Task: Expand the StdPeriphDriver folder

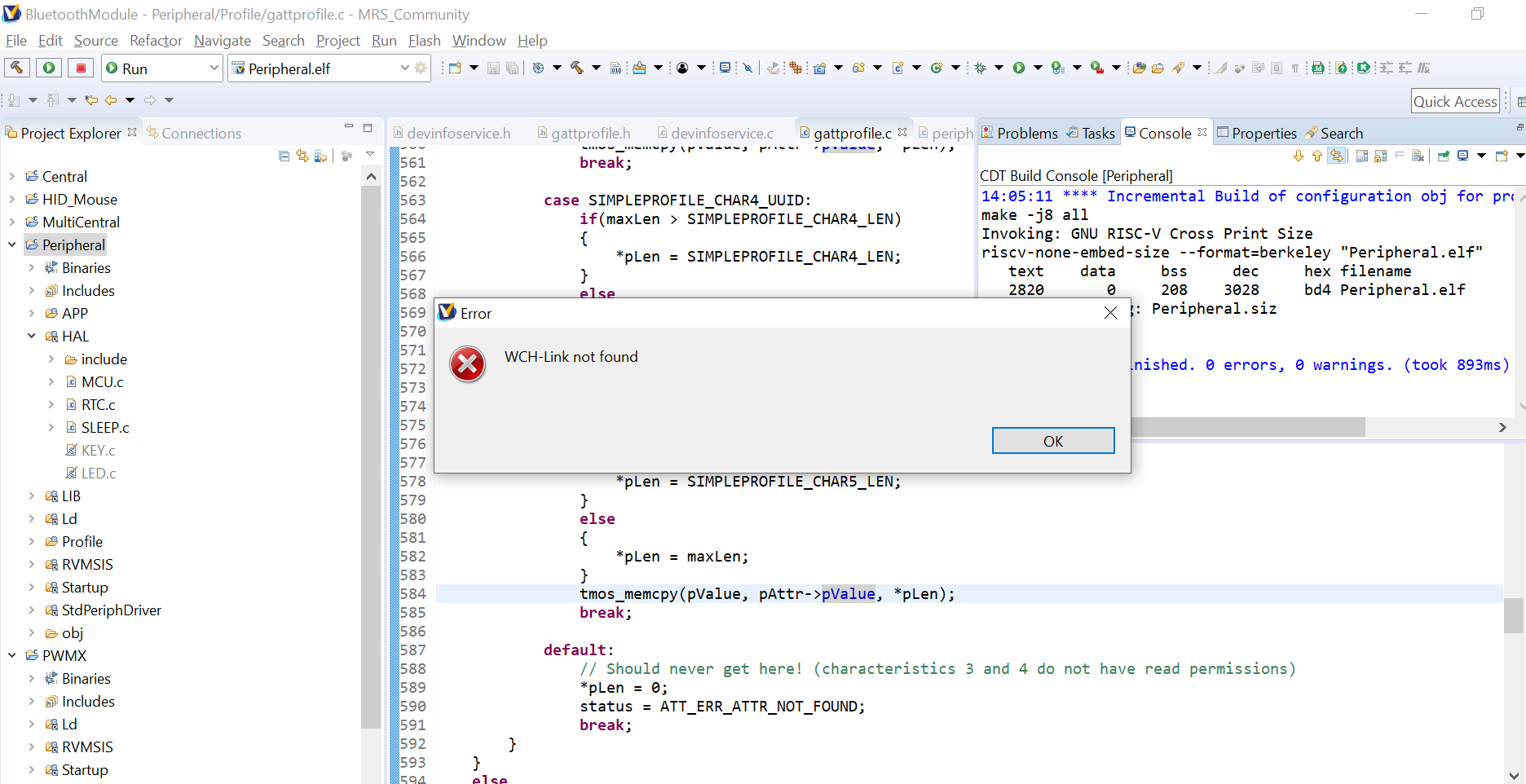Action: coord(32,610)
